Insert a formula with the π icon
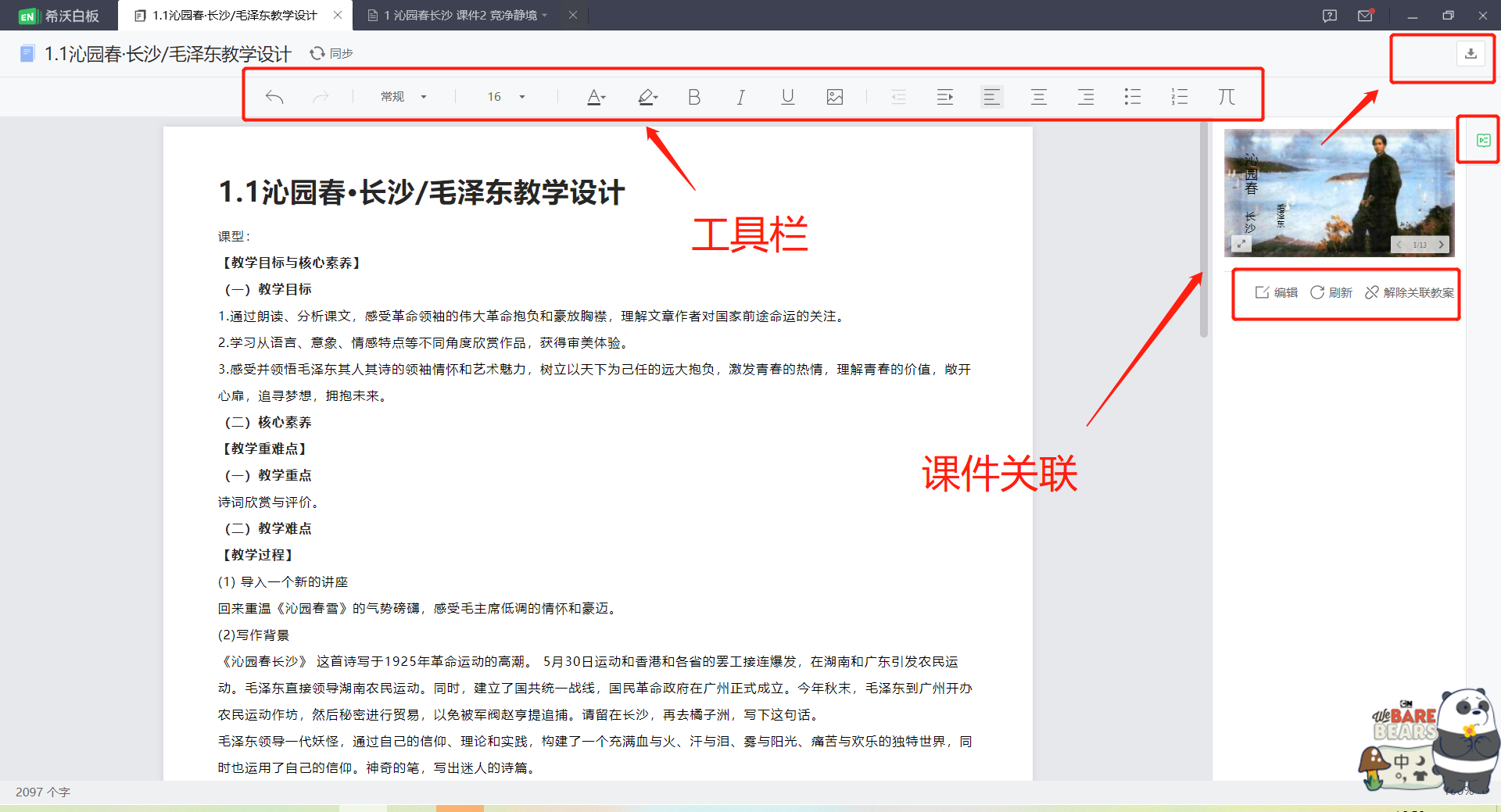 coord(1227,97)
